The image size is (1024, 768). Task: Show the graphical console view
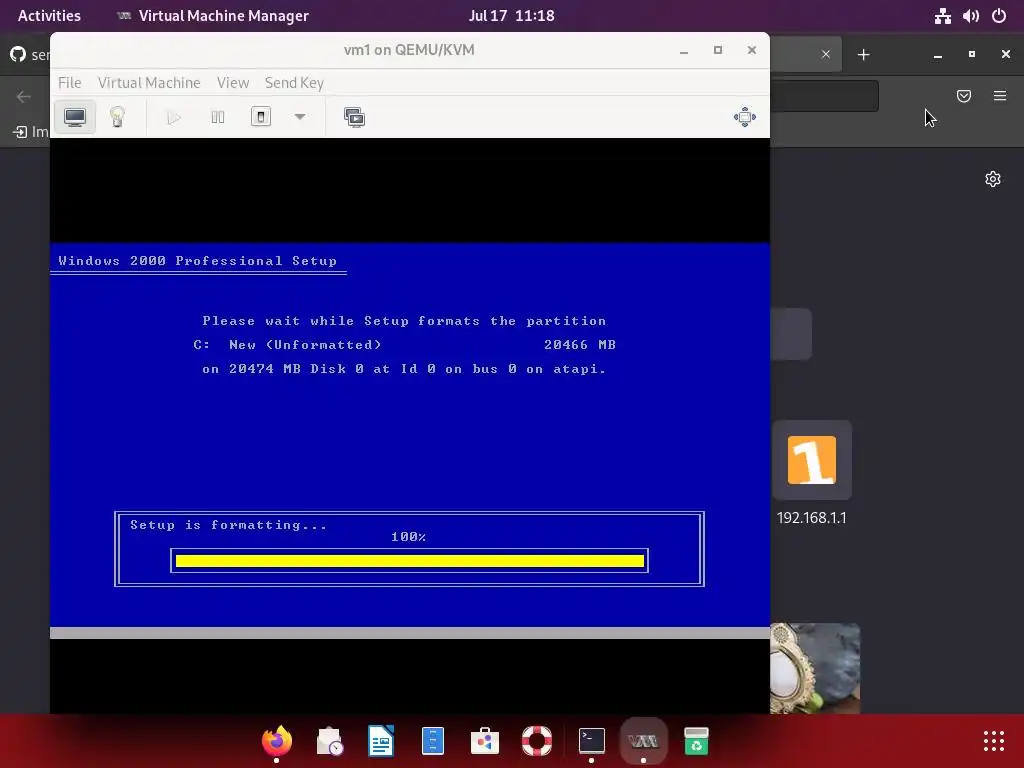click(74, 118)
